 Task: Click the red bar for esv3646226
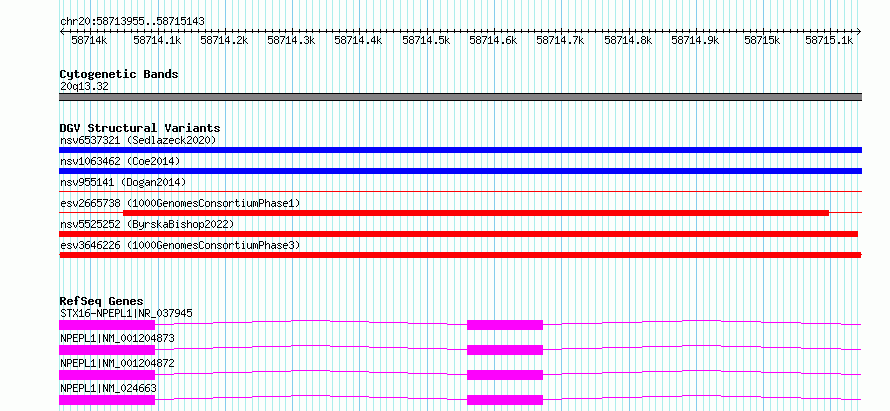(460, 255)
